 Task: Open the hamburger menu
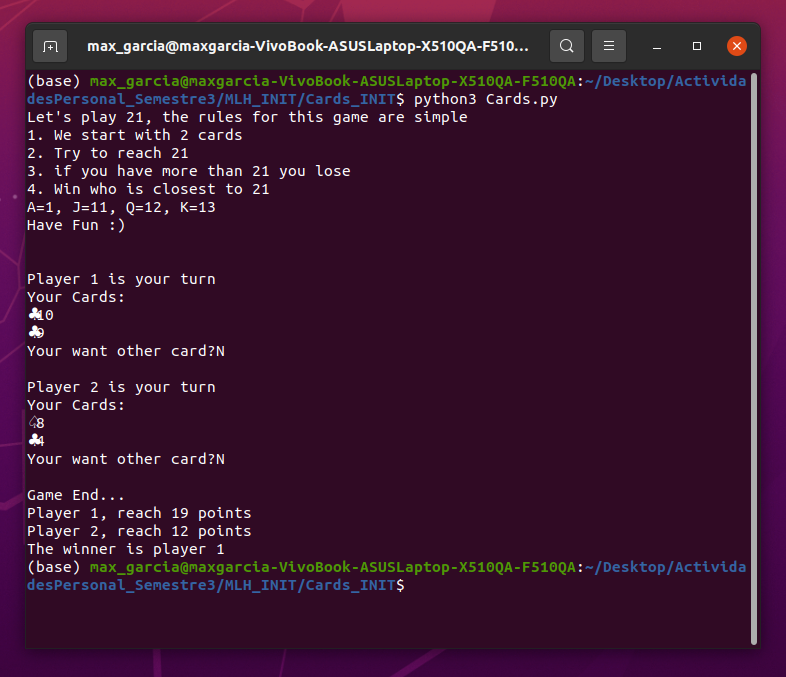pos(609,46)
